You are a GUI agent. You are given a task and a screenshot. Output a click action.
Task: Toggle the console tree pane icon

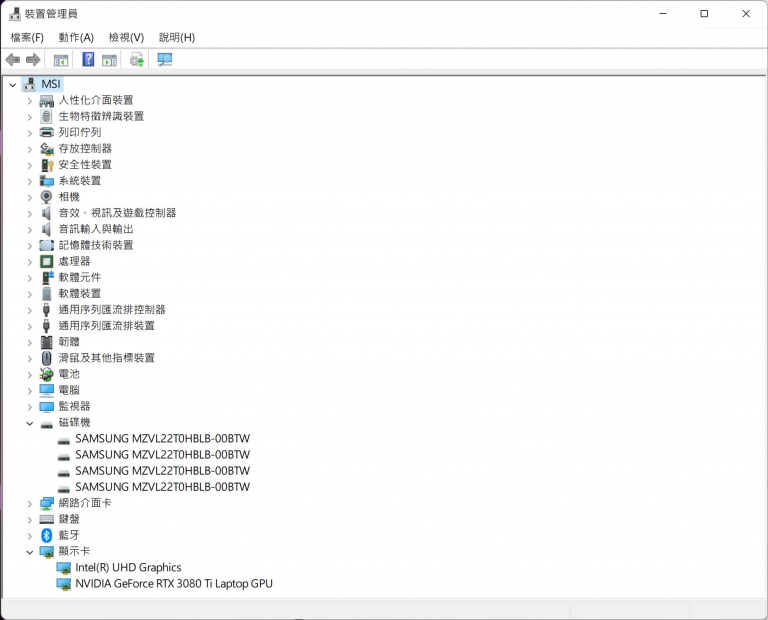pyautogui.click(x=61, y=60)
